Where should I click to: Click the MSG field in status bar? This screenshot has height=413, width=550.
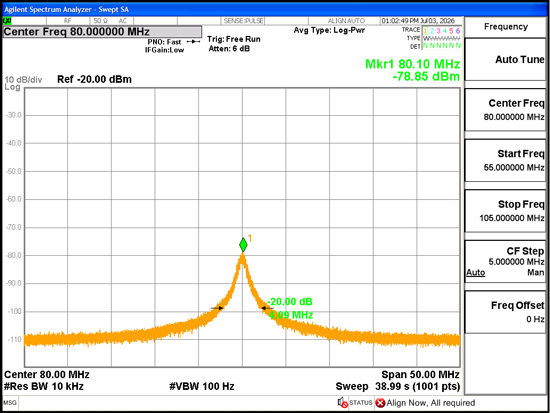click(x=10, y=402)
